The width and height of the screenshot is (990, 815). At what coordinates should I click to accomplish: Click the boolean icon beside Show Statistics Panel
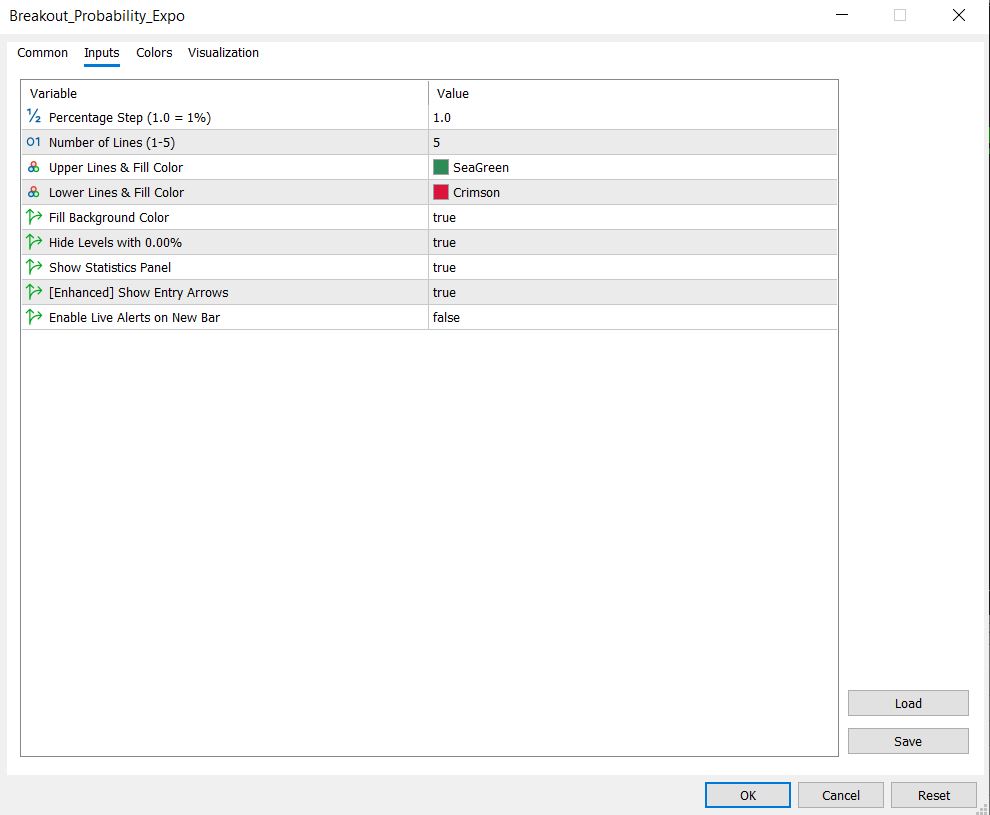click(x=33, y=267)
